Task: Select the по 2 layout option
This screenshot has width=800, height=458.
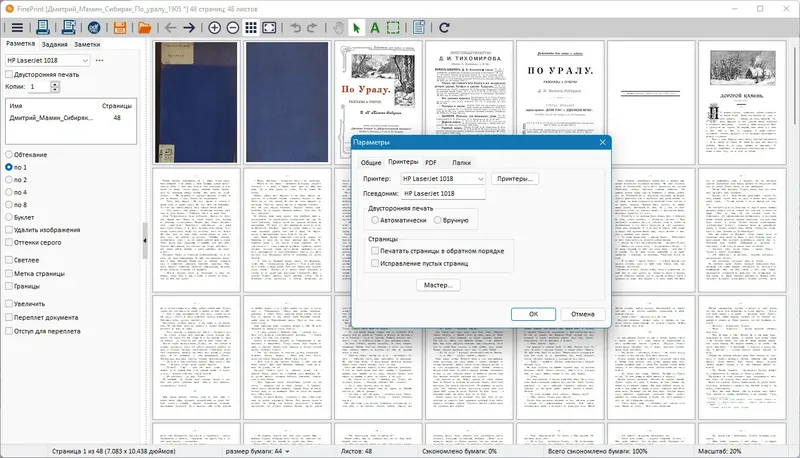Action: (x=9, y=180)
